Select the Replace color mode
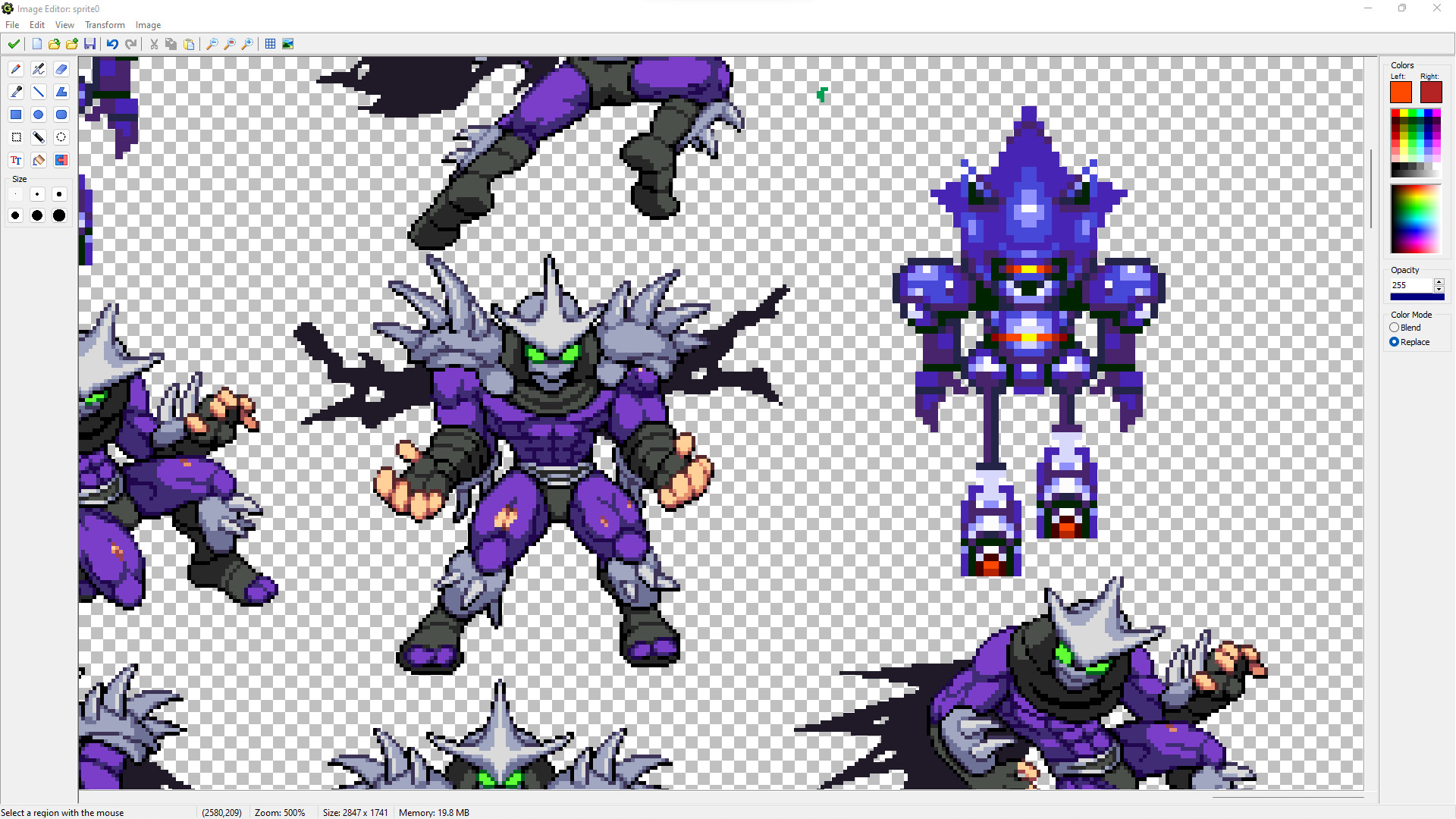The width and height of the screenshot is (1456, 819). click(x=1394, y=341)
